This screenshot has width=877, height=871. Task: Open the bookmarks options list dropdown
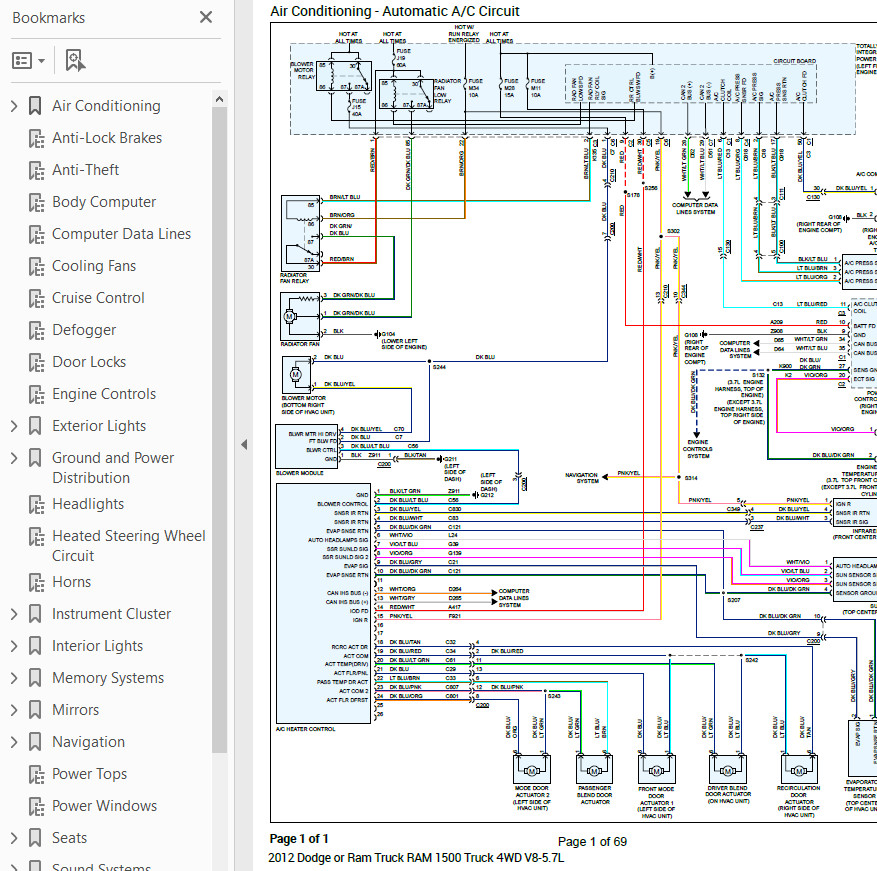coord(28,60)
